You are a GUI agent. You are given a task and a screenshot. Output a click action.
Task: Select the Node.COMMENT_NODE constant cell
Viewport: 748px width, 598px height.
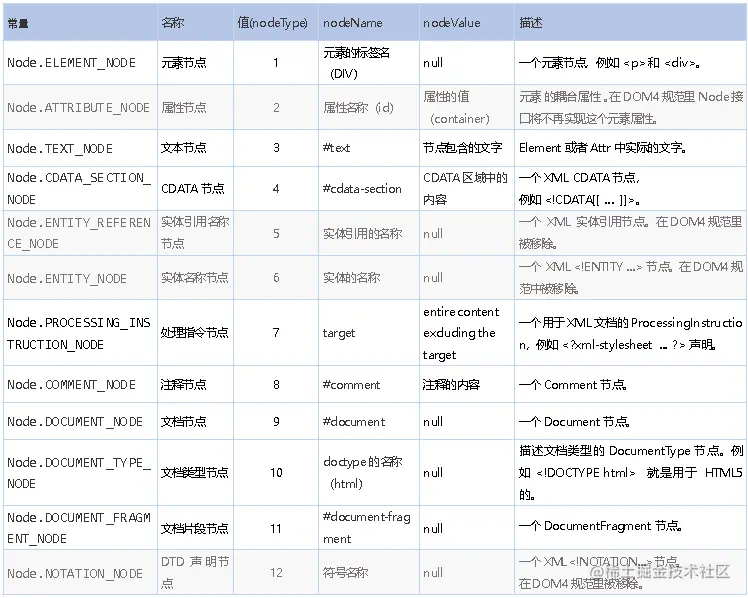pyautogui.click(x=80, y=384)
